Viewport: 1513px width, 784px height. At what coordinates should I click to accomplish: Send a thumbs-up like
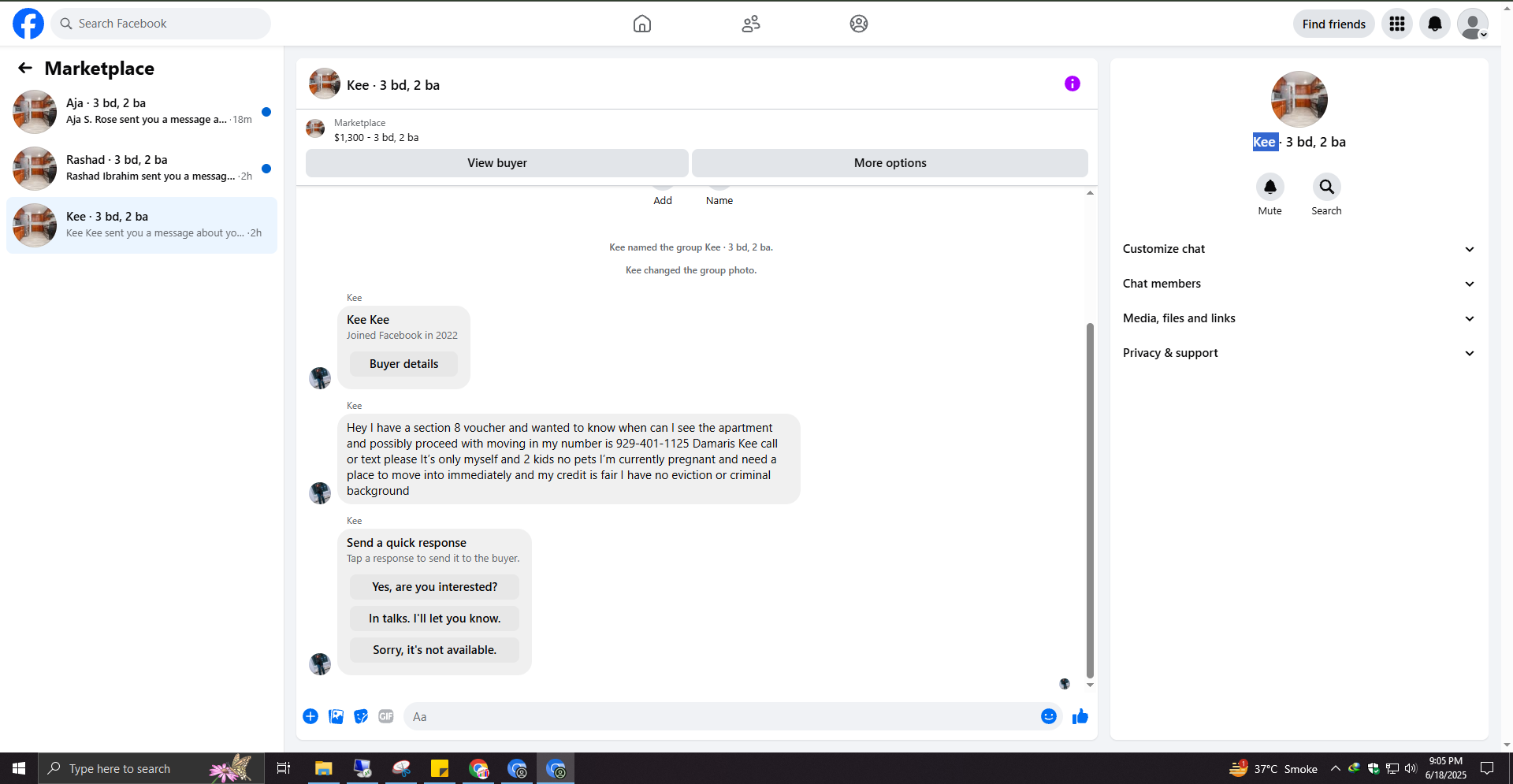point(1080,716)
